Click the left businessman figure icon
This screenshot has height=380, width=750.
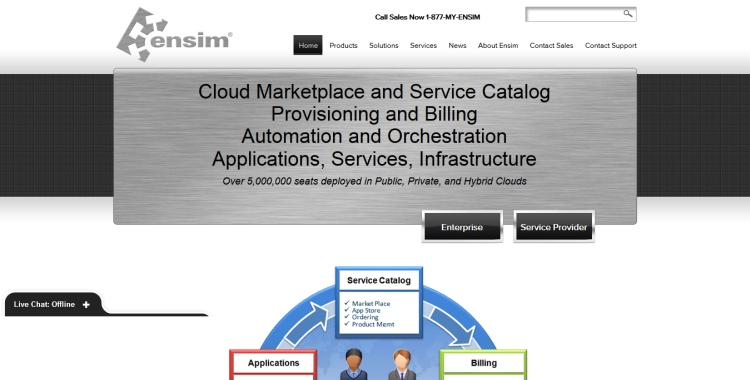[x=353, y=364]
